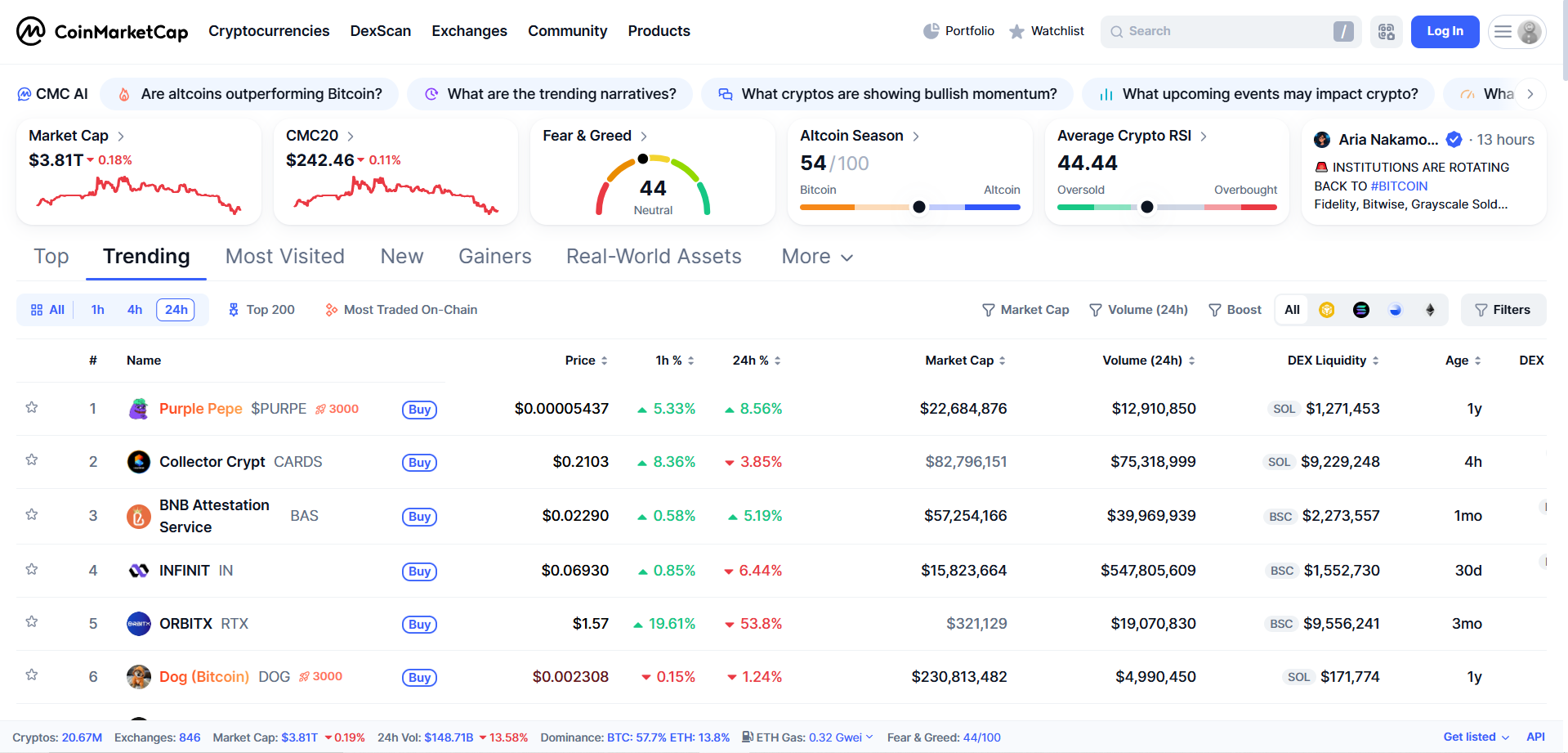Select the 4h timeframe filter
Image resolution: width=1568 pixels, height=753 pixels.
click(x=135, y=310)
